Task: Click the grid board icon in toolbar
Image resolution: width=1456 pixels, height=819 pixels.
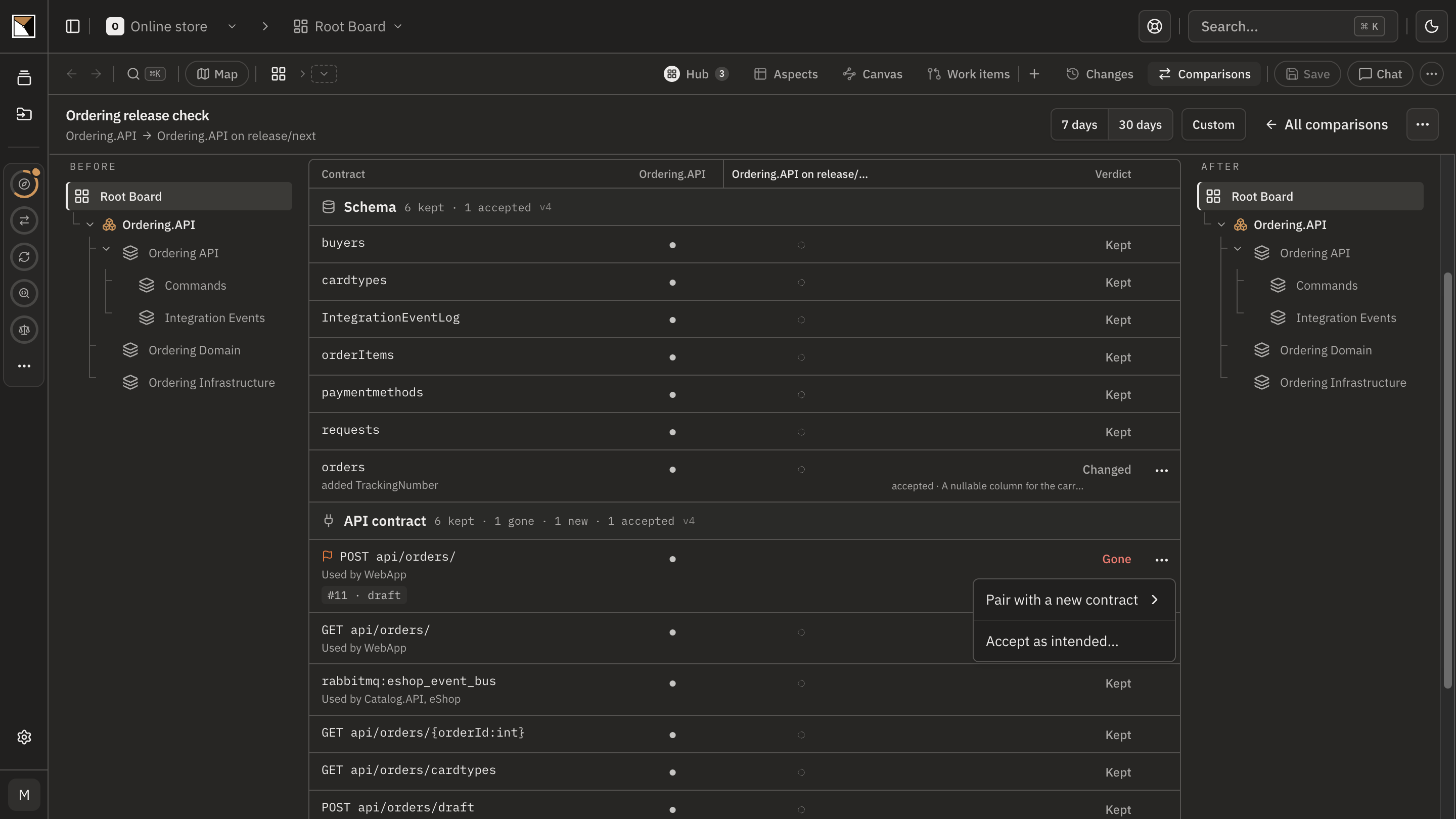Action: [x=278, y=74]
